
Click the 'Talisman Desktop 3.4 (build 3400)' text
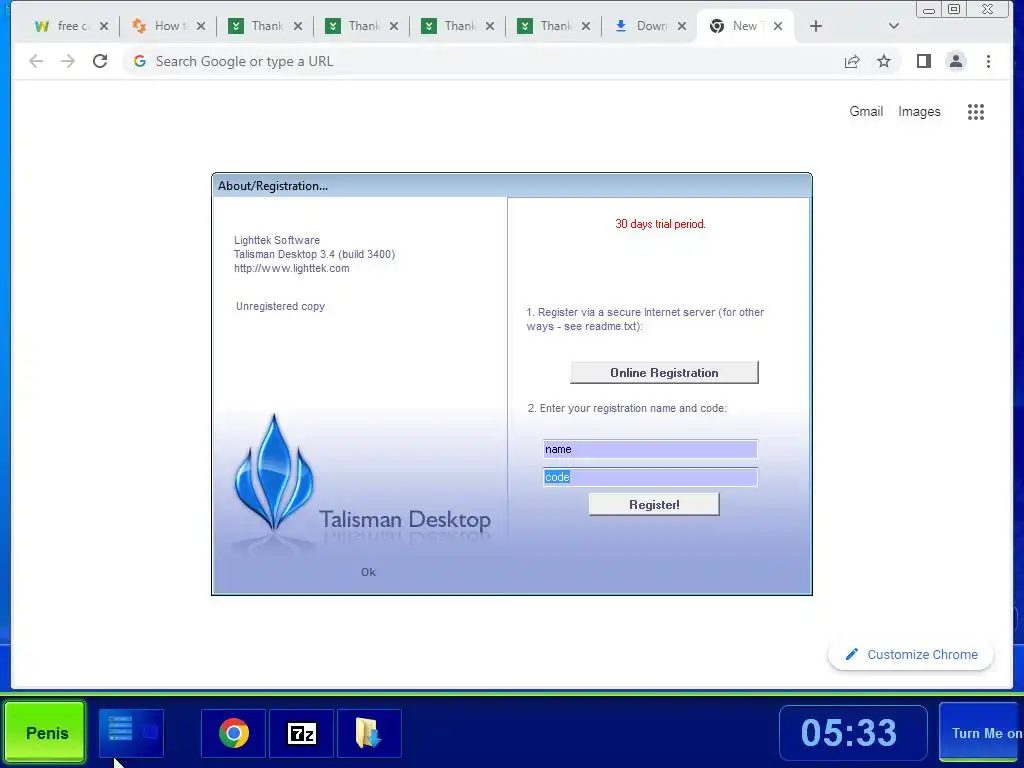314,254
